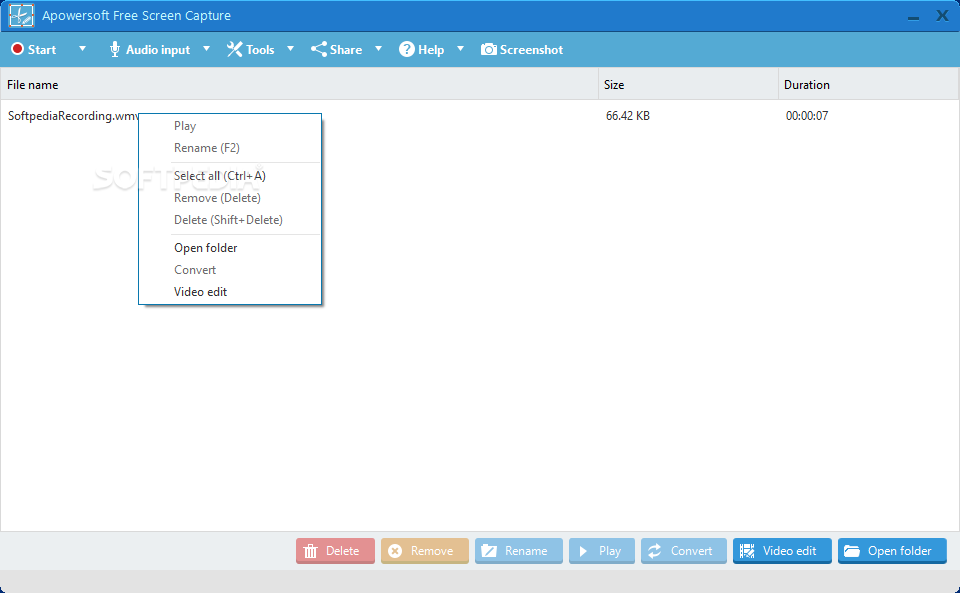Click the Start text in toolbar
The height and width of the screenshot is (593, 960).
pyautogui.click(x=42, y=50)
